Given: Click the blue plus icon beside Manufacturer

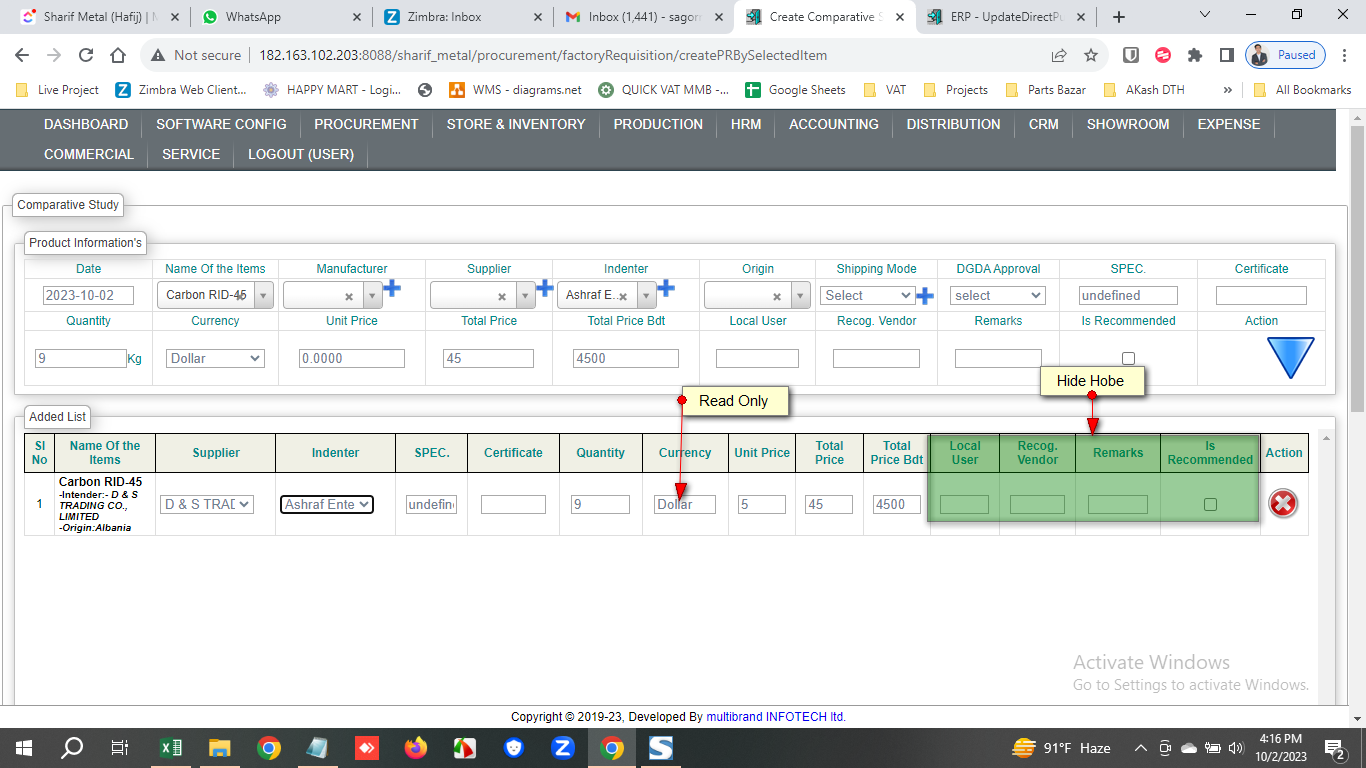Looking at the screenshot, I should (x=393, y=289).
